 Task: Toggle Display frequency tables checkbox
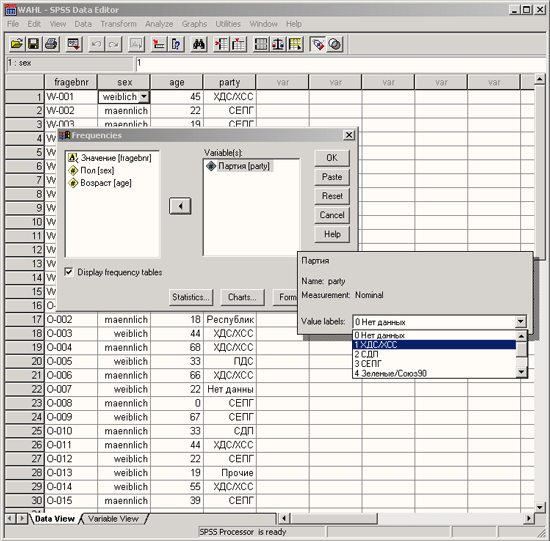(x=69, y=272)
